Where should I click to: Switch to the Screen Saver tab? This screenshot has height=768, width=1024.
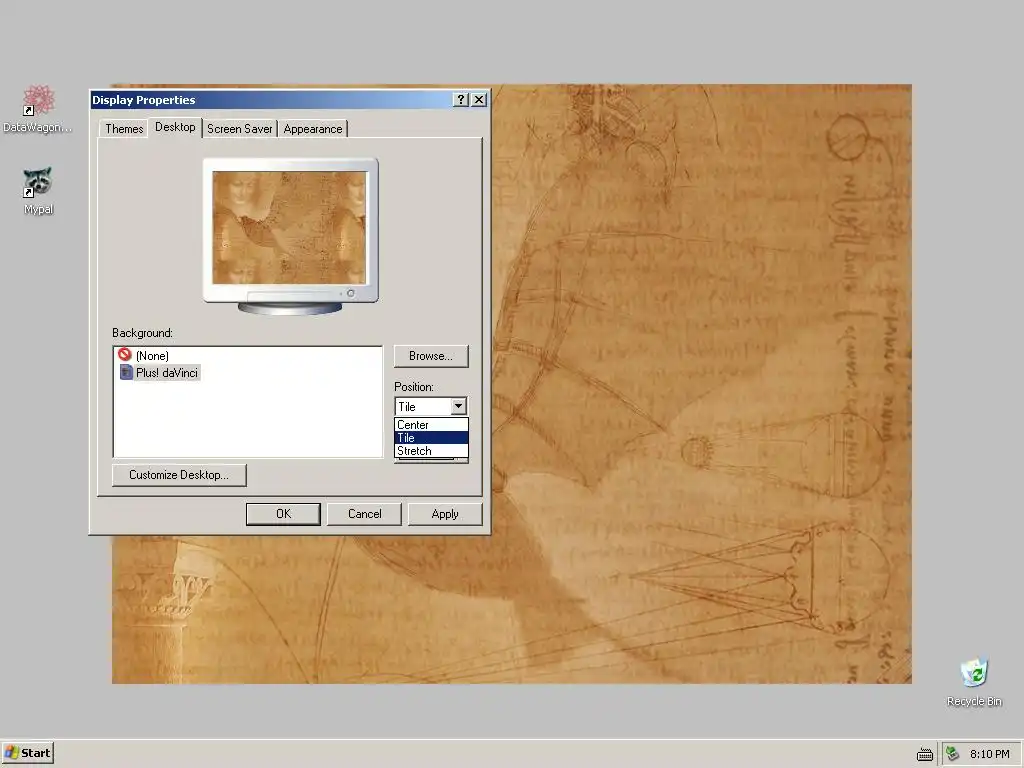point(240,129)
